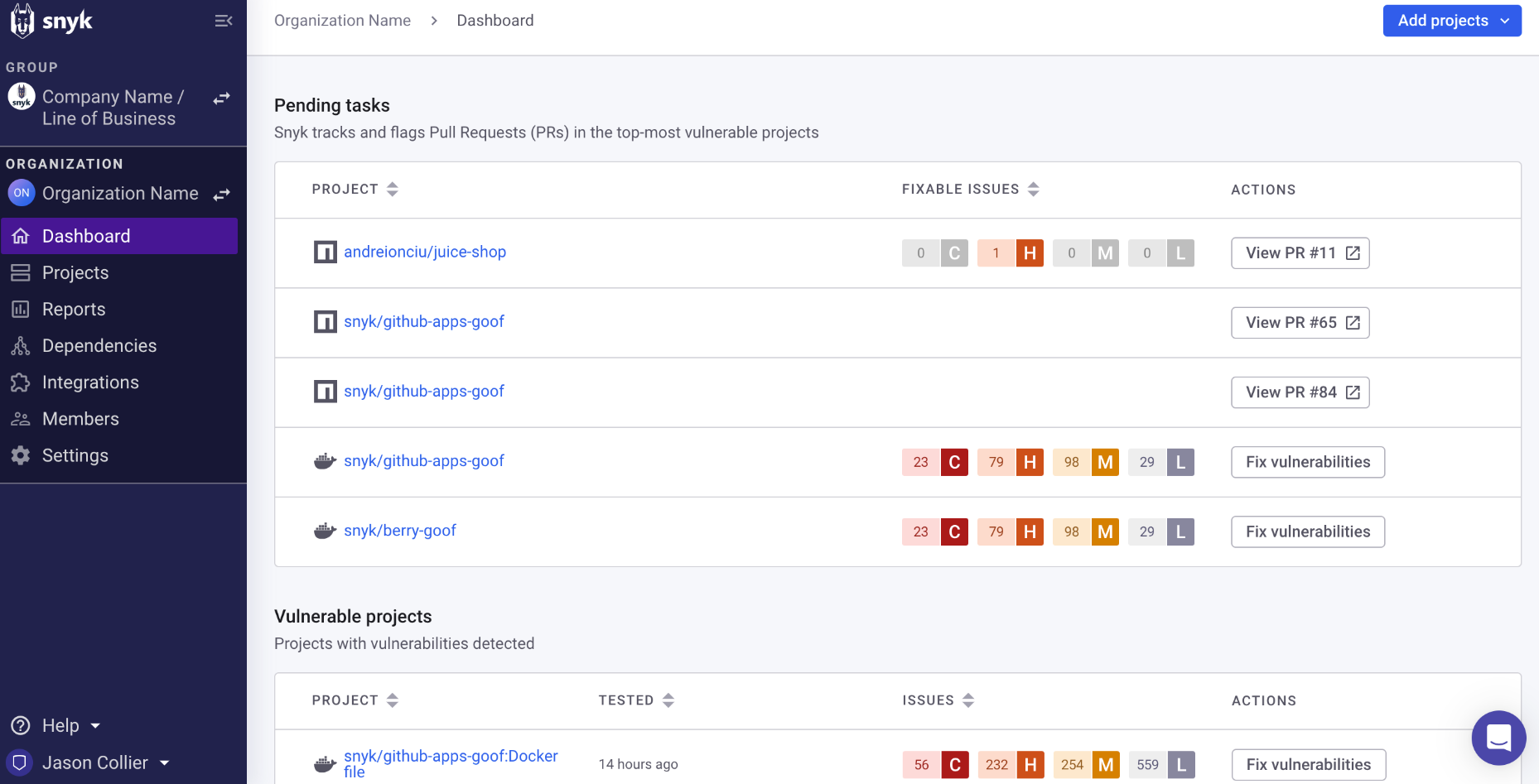Click View PR #11 button
Screen dimensions: 1539x784
click(1300, 253)
